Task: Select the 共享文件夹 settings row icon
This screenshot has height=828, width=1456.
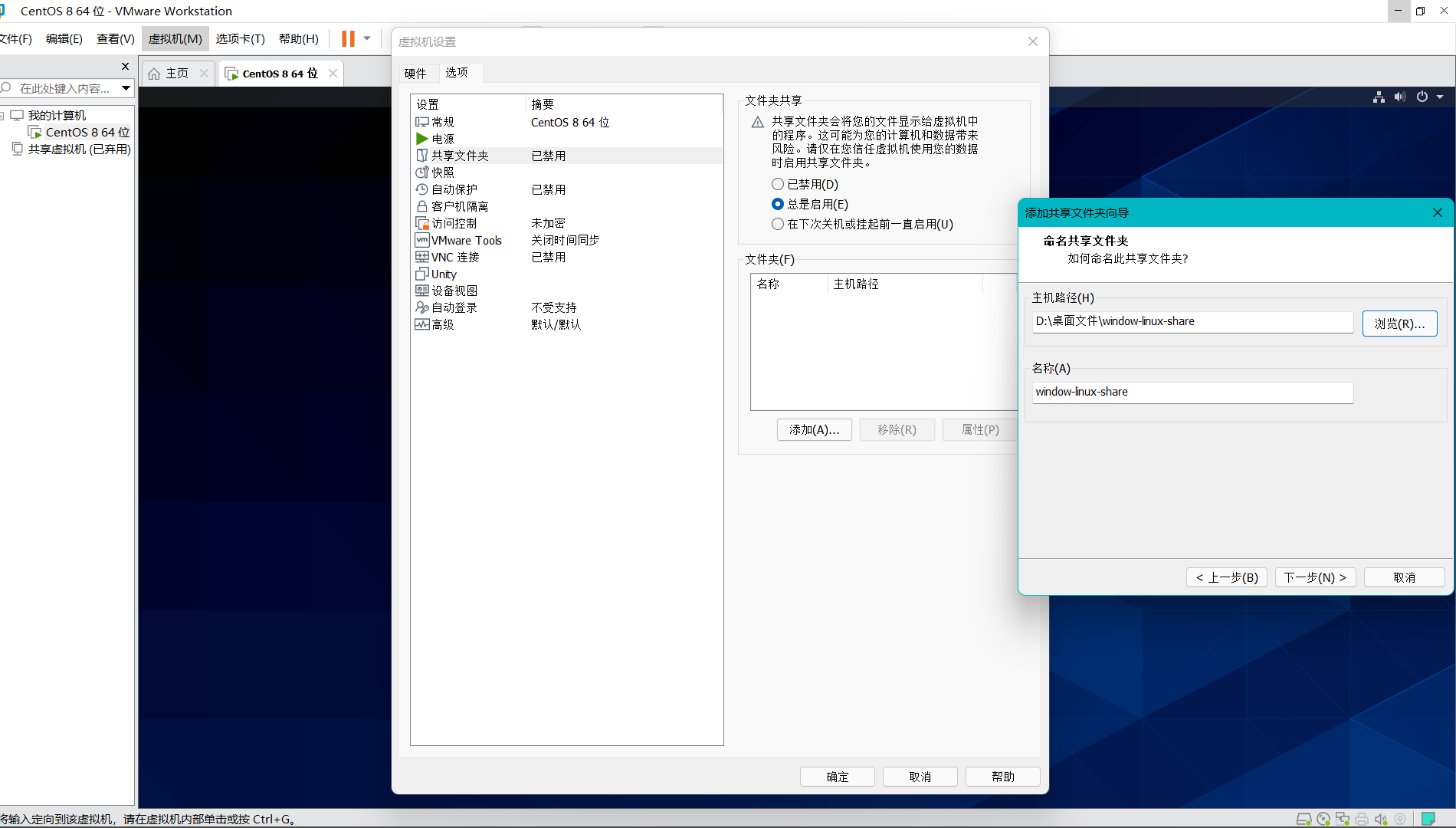Action: coord(421,156)
